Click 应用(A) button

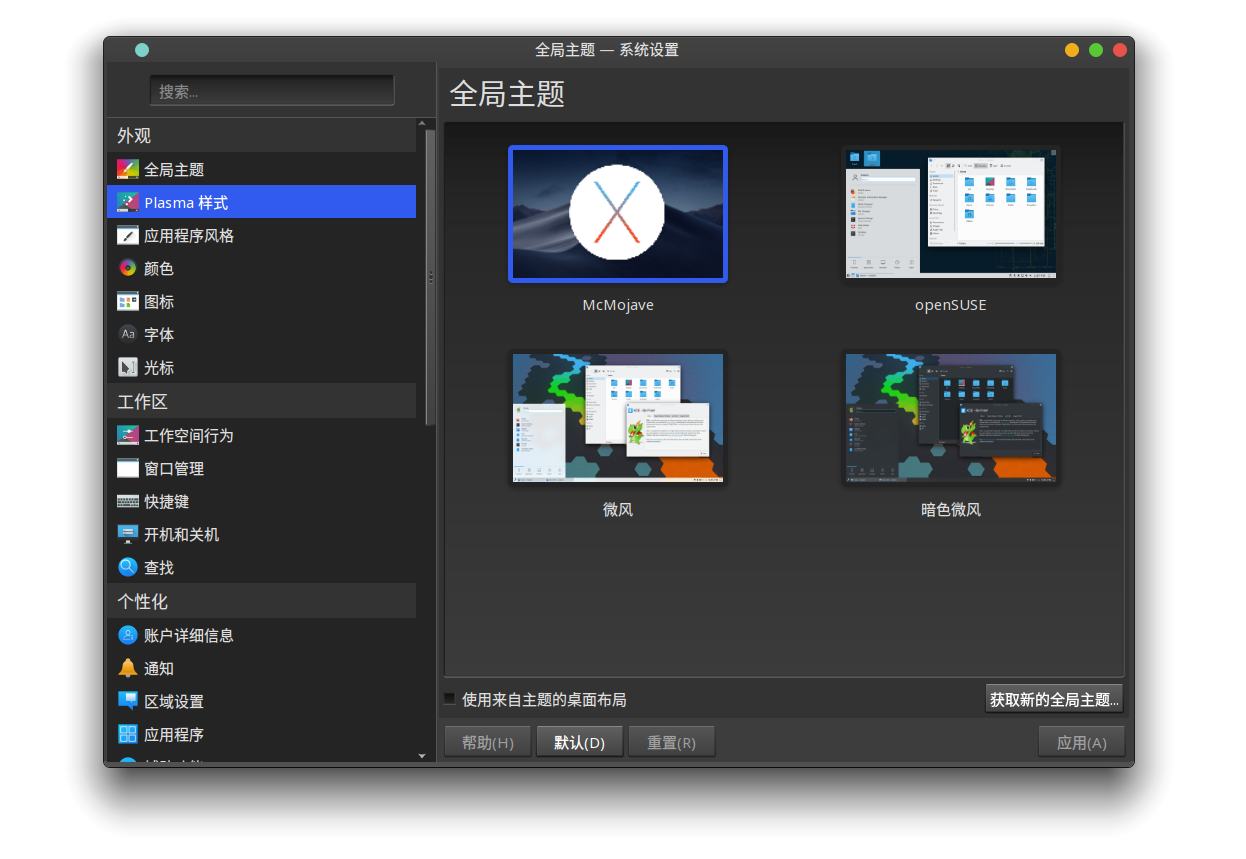click(x=1082, y=742)
